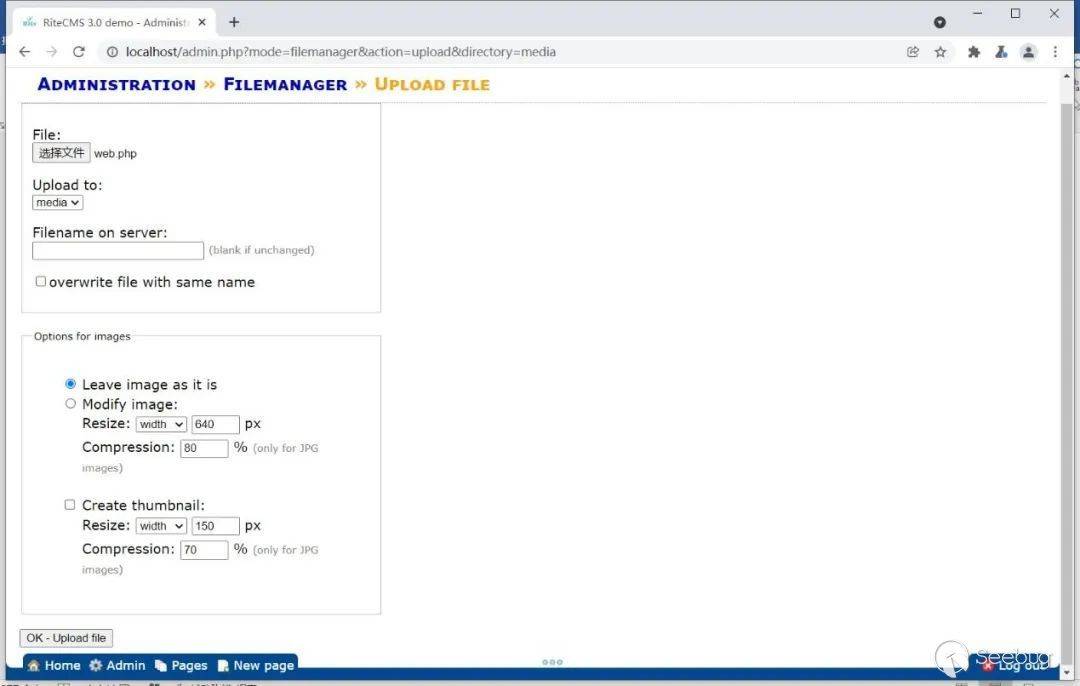Enable the Create thumbnail checkbox
Image resolution: width=1080 pixels, height=686 pixels.
point(70,505)
